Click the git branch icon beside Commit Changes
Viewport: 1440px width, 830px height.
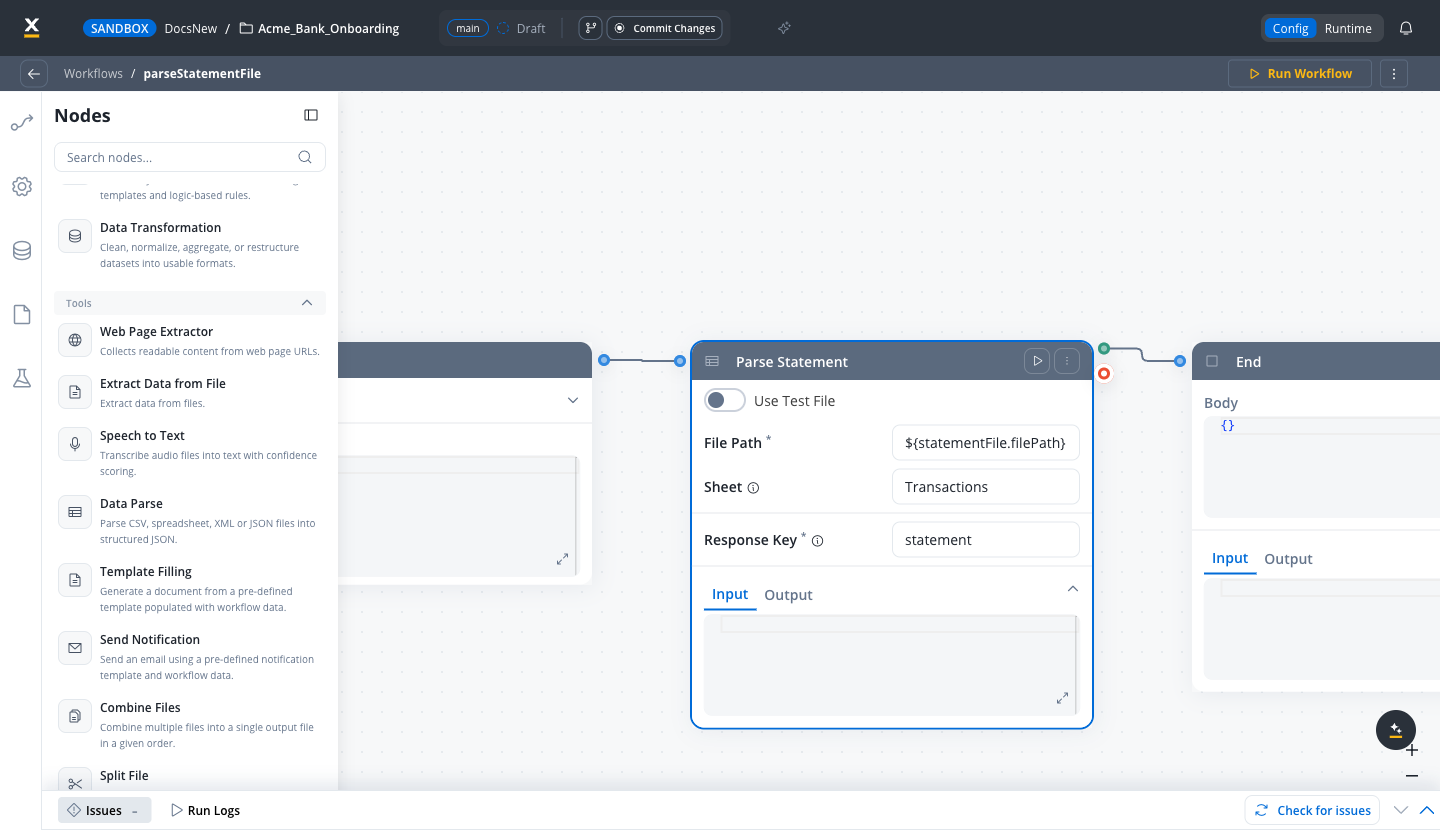[590, 28]
